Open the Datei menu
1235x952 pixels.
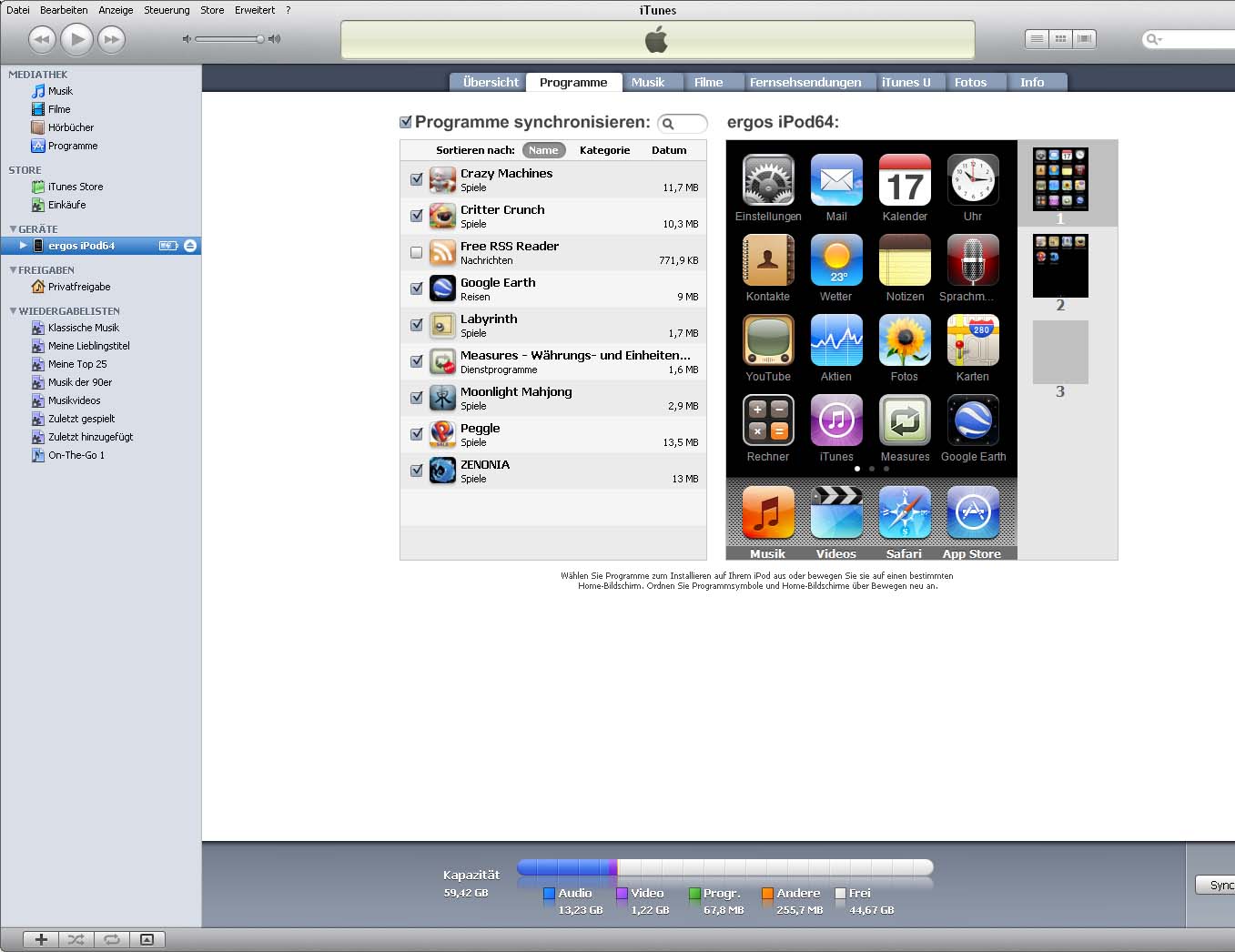18,10
